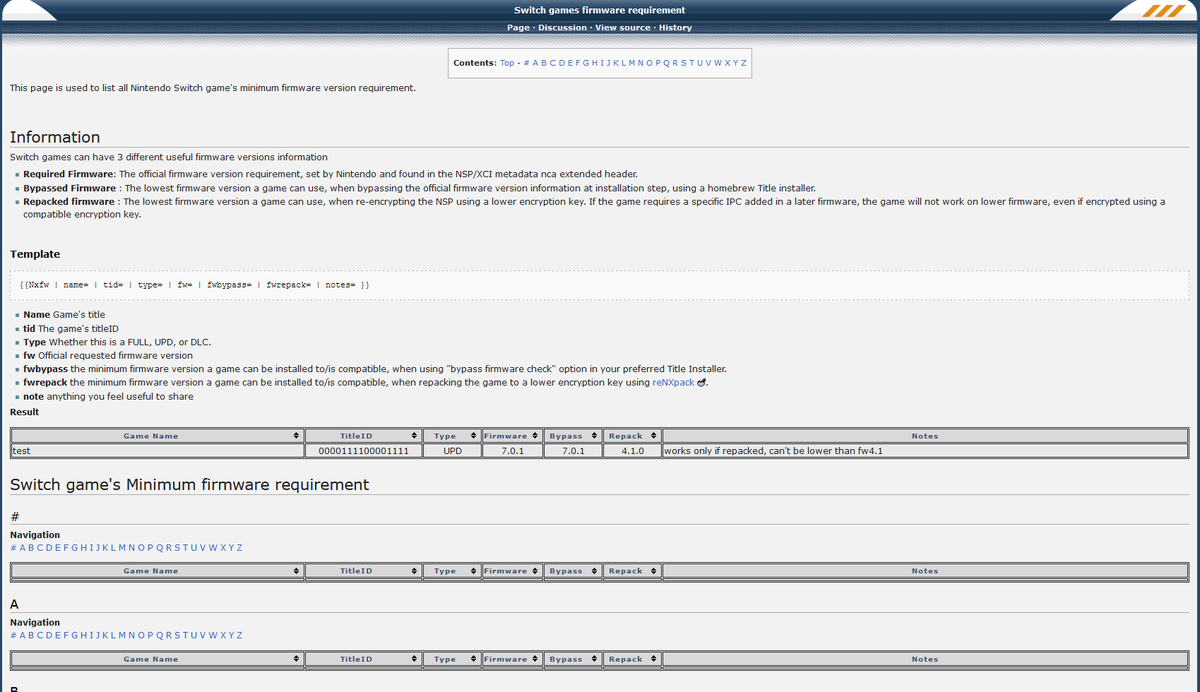Click the 'Information' section heading
Screen dimensions: 1200x692
point(55,137)
